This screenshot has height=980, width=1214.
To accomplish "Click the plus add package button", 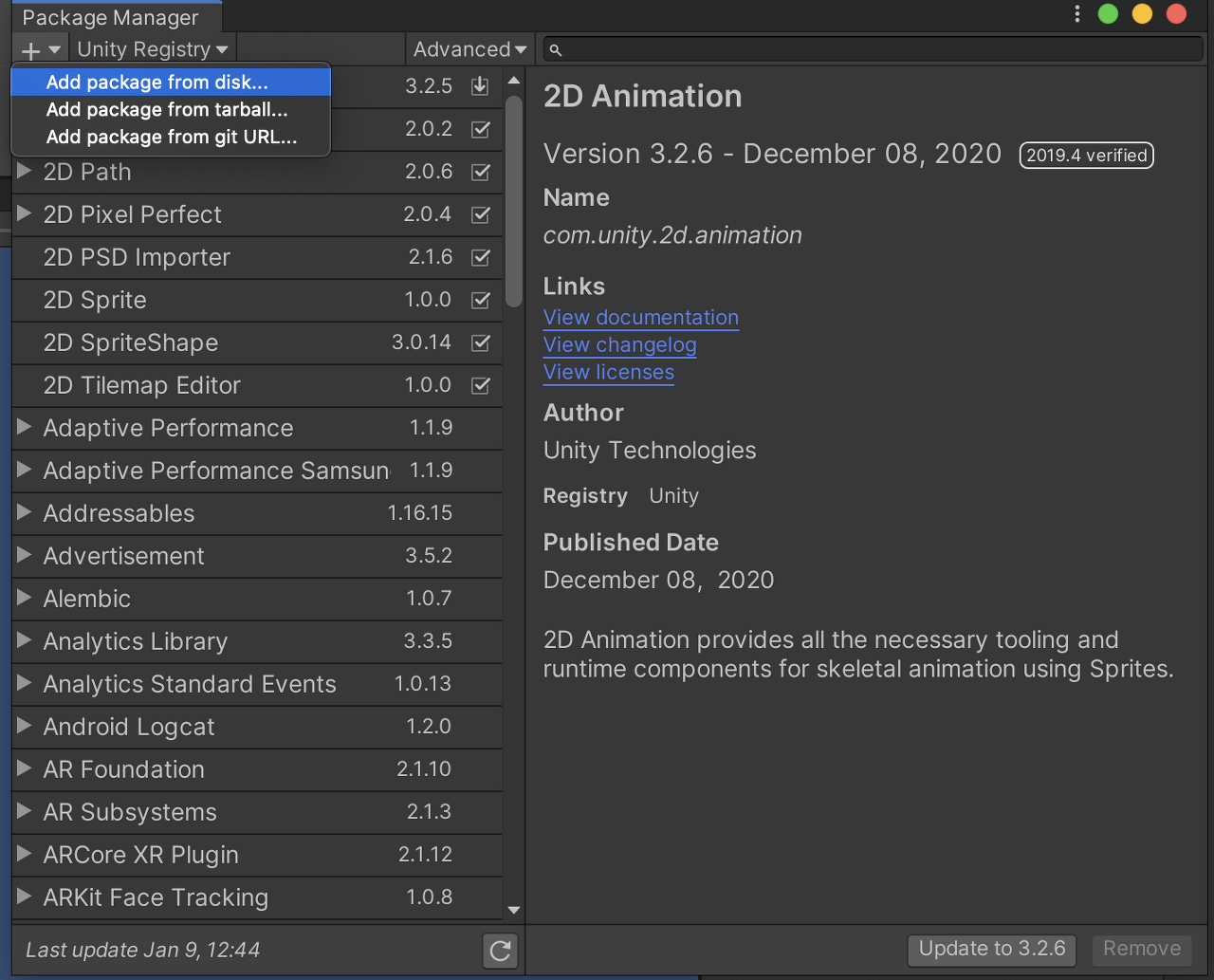I will click(x=41, y=49).
